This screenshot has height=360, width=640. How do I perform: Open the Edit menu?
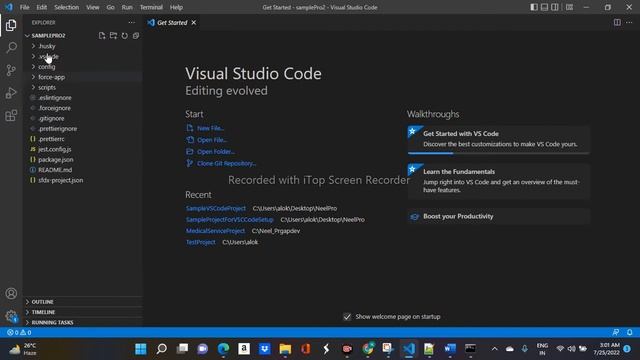pyautogui.click(x=42, y=7)
